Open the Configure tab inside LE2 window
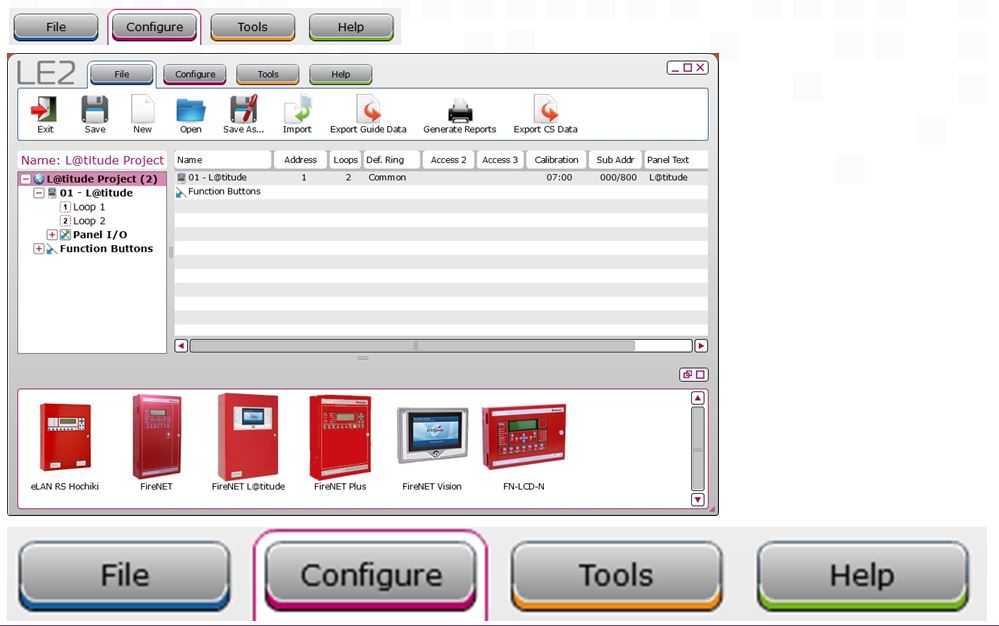This screenshot has width=999, height=626. 195,74
